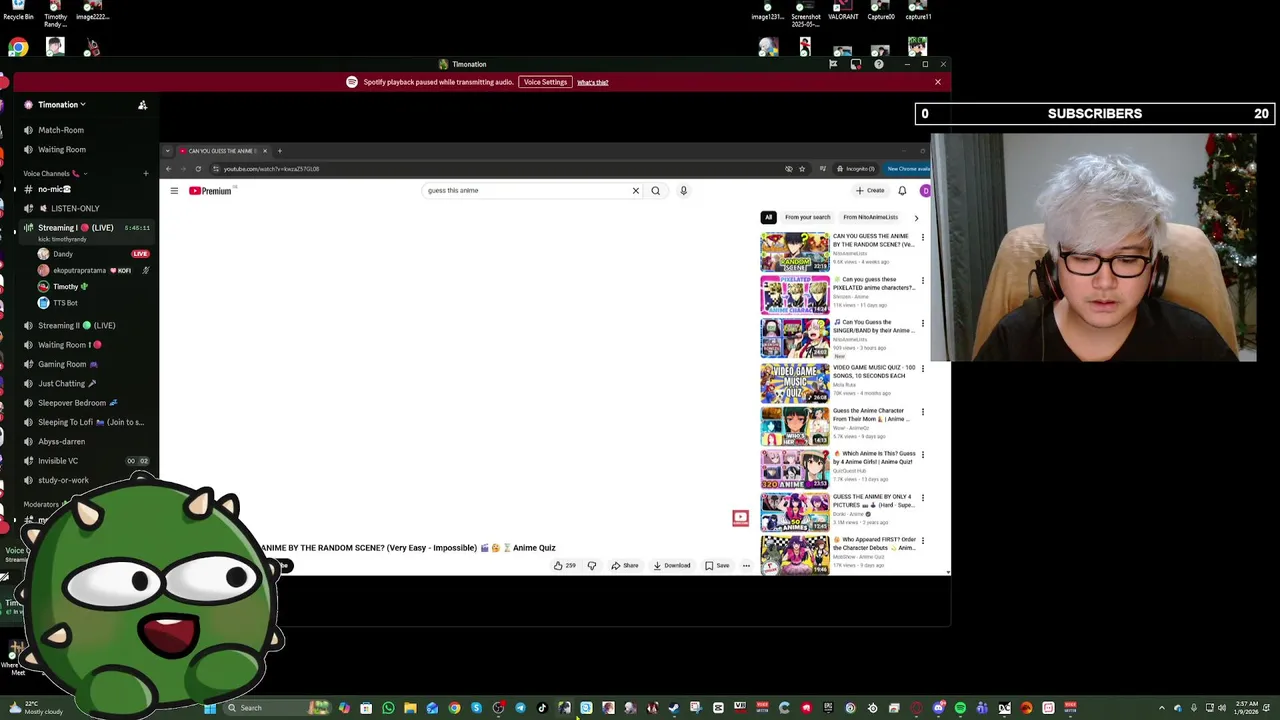
Task: Click Voice Settings in Spotify banner
Action: (x=545, y=82)
